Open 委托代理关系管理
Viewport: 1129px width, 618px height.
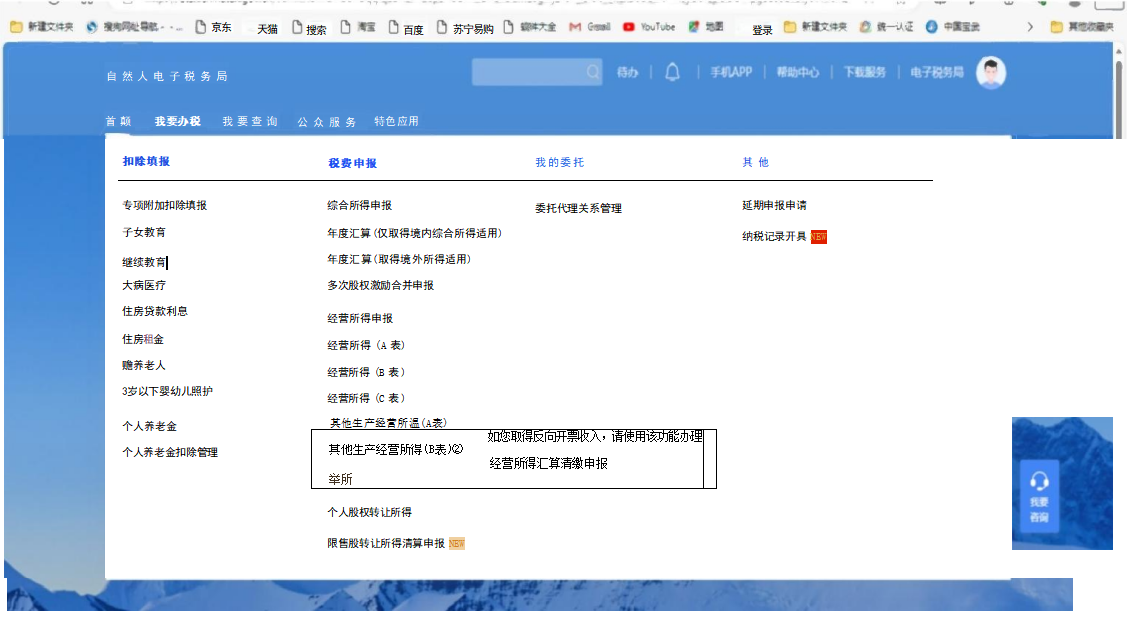click(x=578, y=208)
